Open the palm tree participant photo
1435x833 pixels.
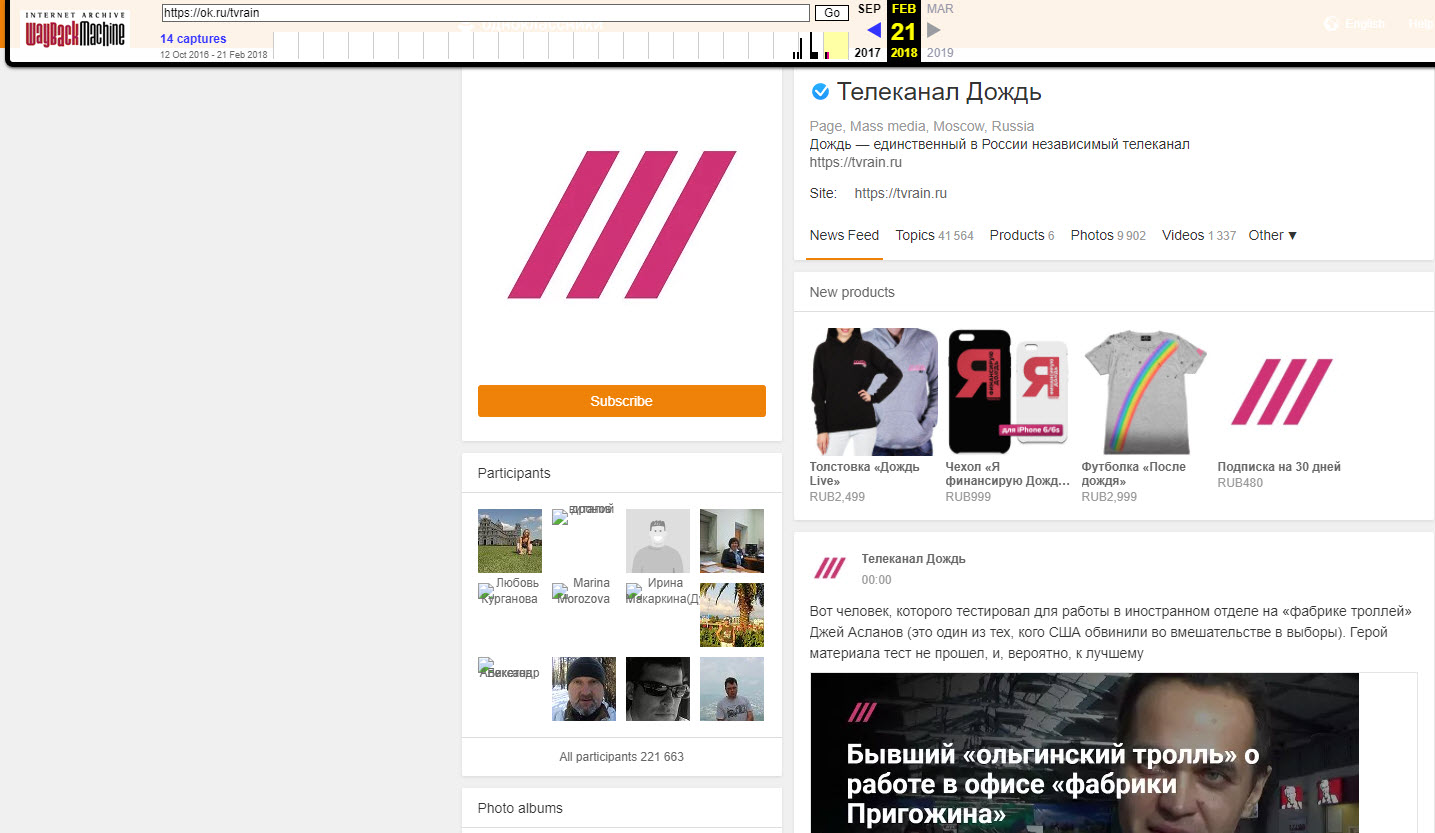pyautogui.click(x=732, y=615)
